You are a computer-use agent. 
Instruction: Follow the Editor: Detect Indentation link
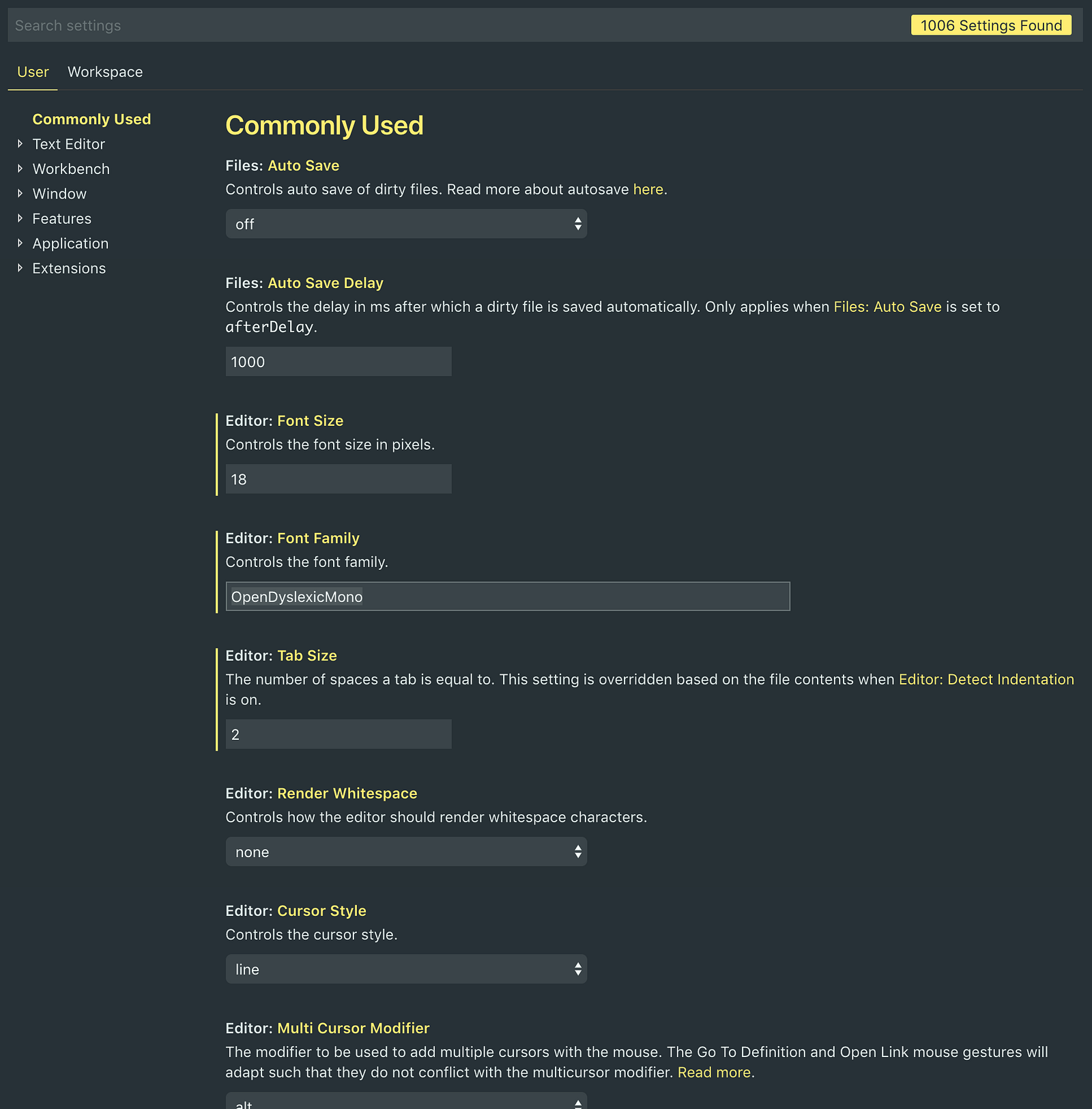click(986, 680)
